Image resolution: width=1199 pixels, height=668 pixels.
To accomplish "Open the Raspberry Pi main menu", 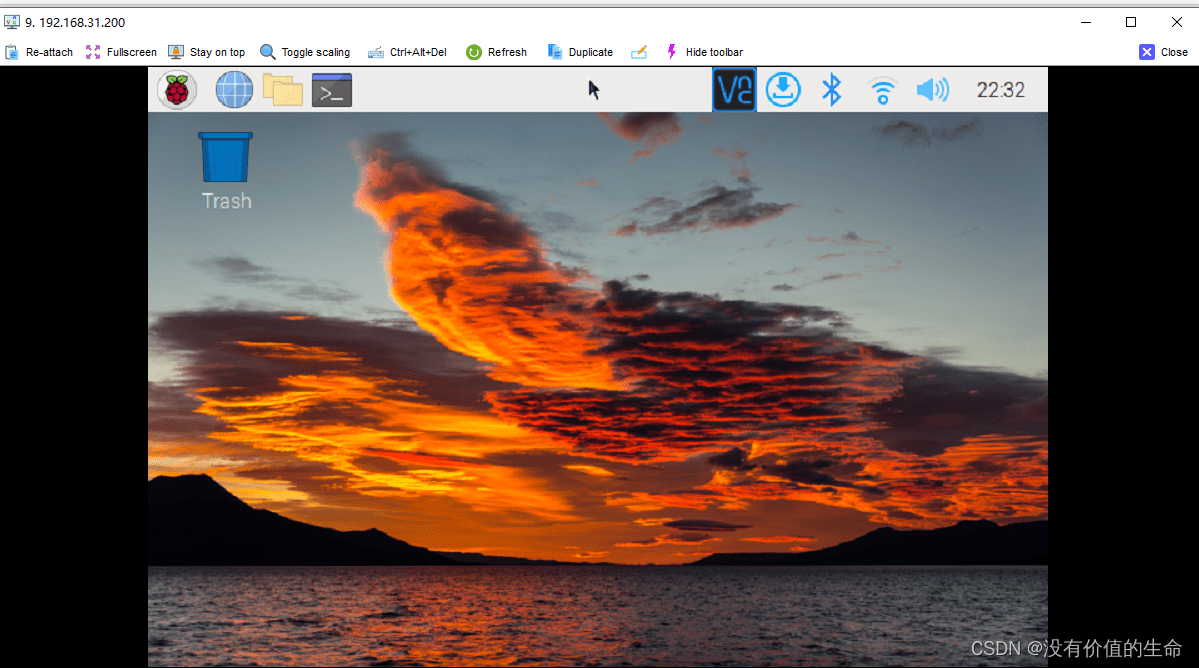I will (177, 90).
